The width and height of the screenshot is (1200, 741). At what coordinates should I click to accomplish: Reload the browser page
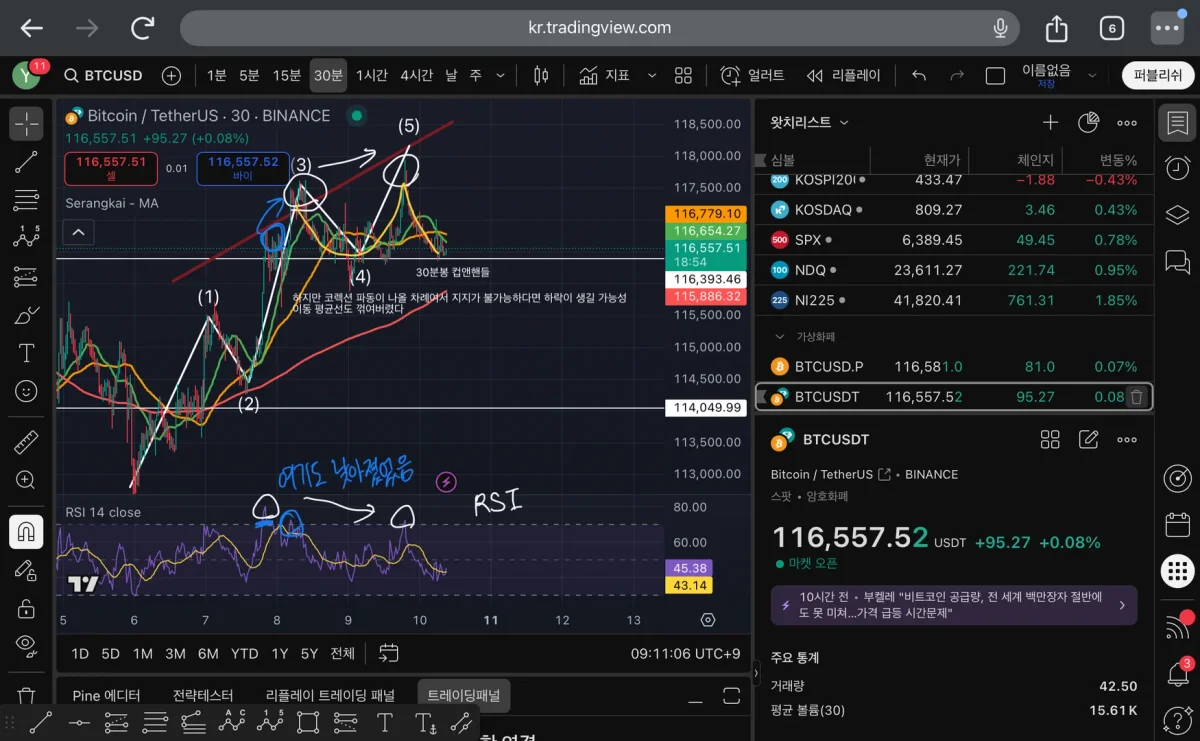(x=143, y=28)
